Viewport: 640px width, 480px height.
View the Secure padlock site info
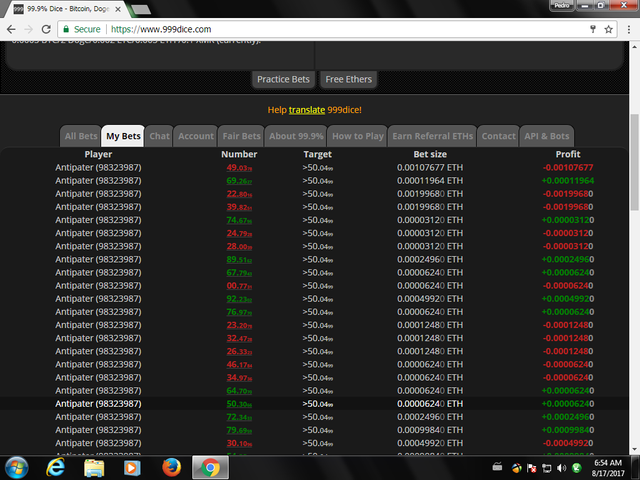[x=81, y=29]
